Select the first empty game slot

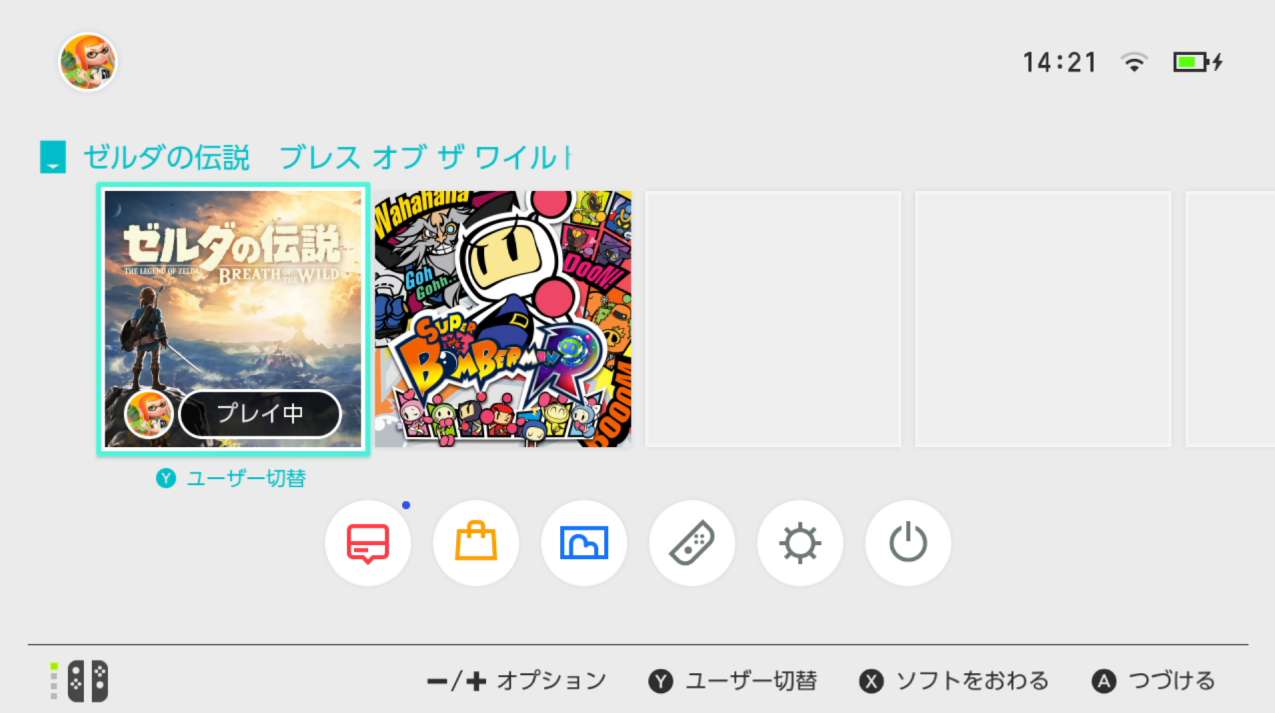point(773,319)
